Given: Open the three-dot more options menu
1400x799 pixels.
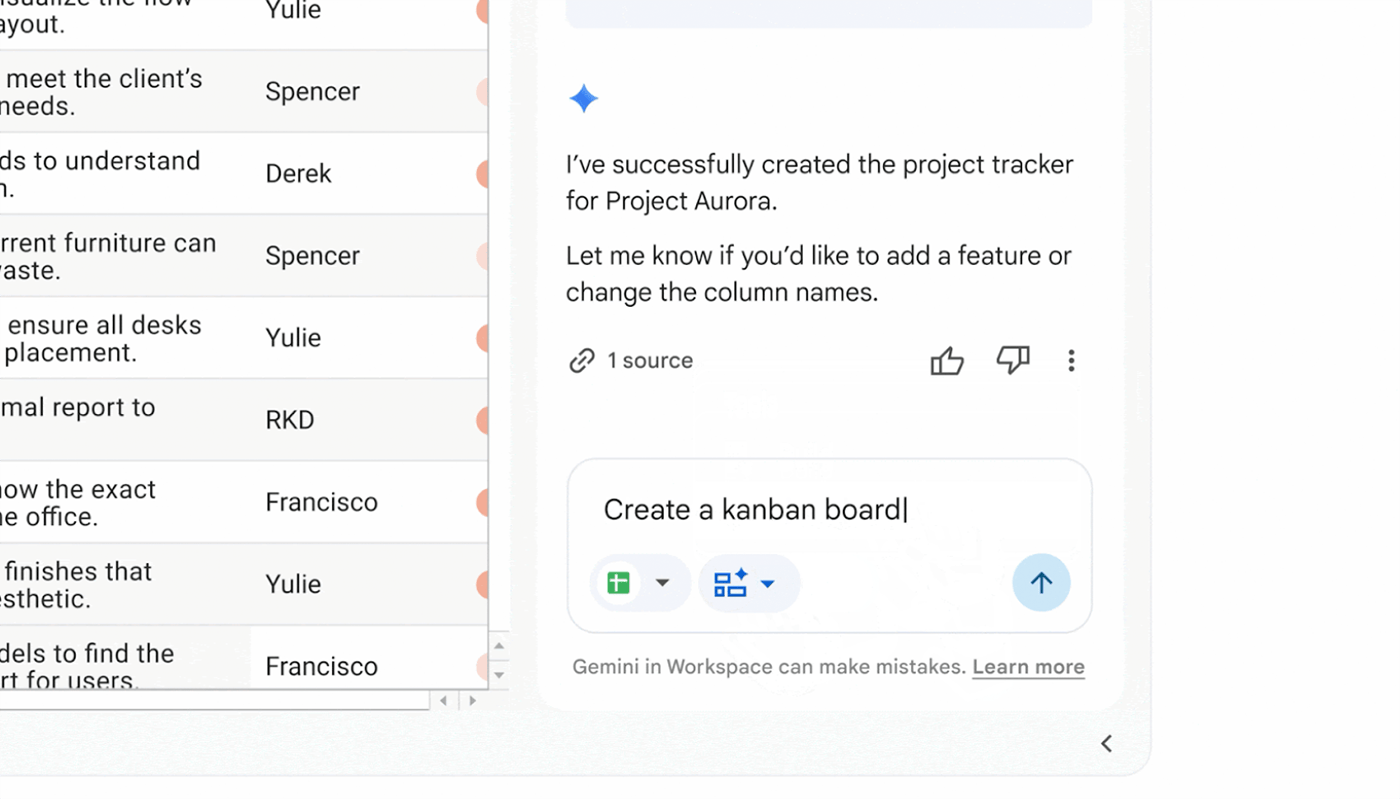Looking at the screenshot, I should (x=1071, y=360).
